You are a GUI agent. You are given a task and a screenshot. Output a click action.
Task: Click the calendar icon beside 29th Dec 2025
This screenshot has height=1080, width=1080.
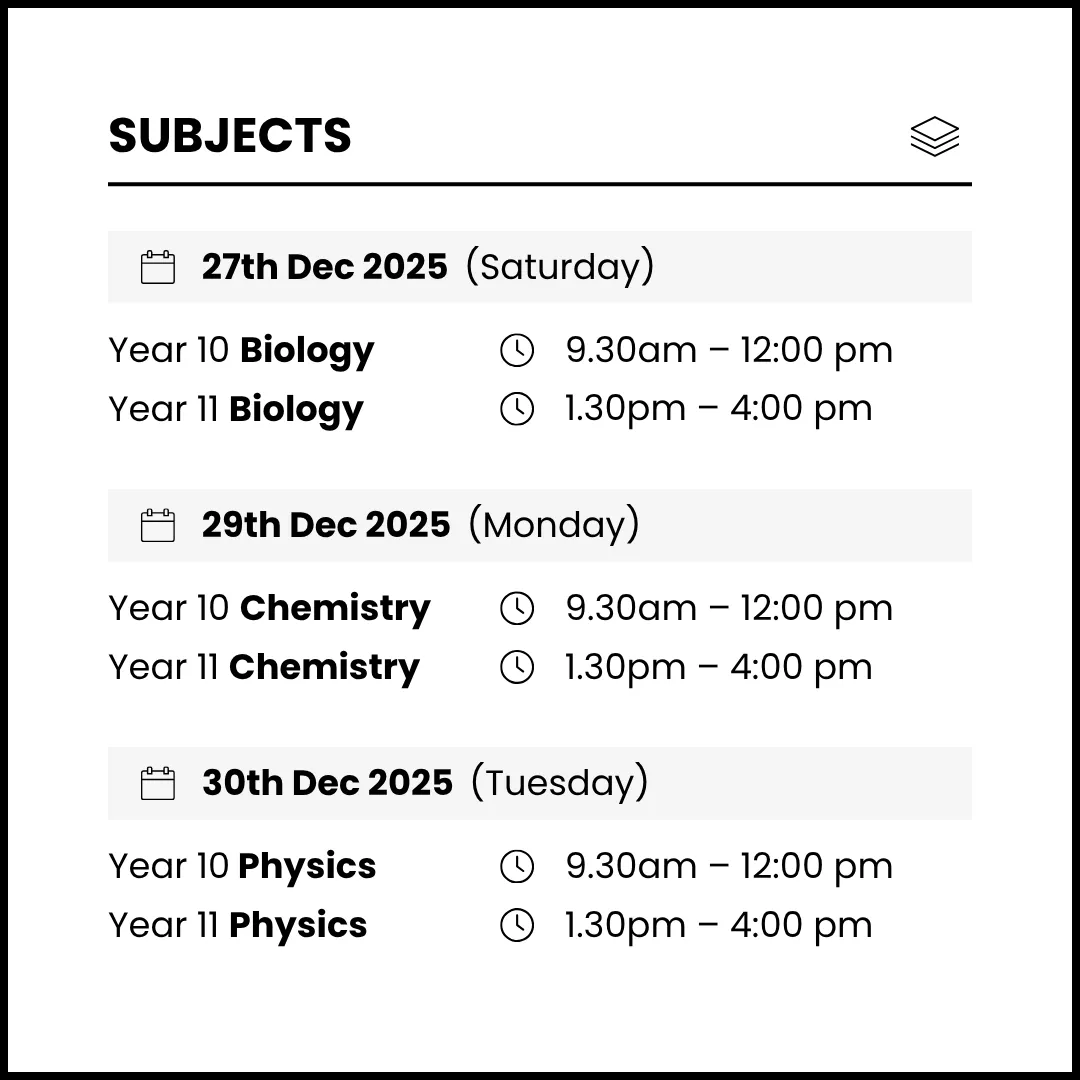click(158, 525)
